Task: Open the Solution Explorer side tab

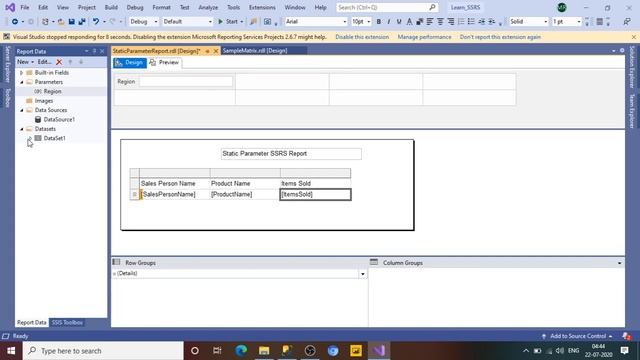Action: tap(632, 67)
